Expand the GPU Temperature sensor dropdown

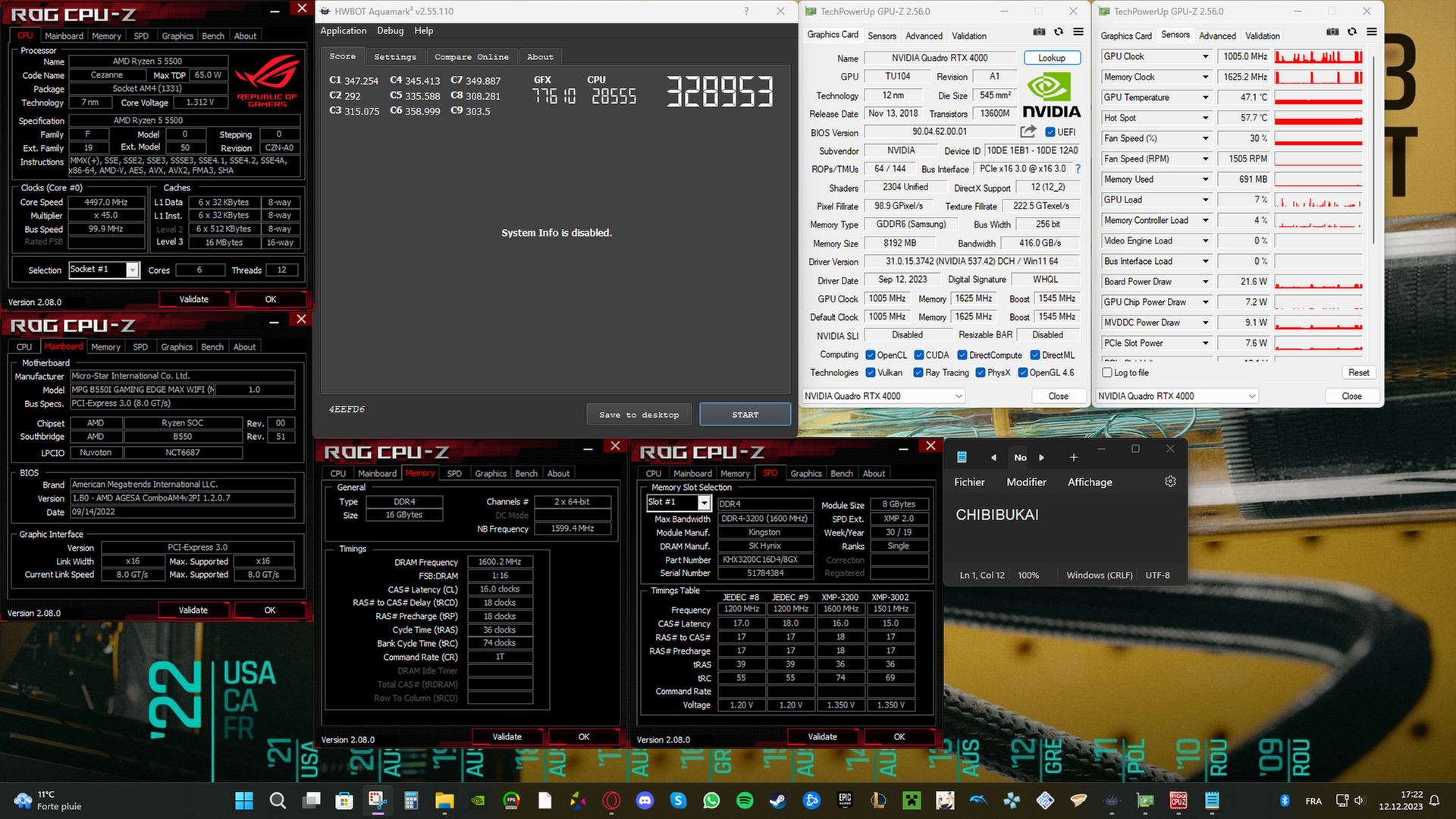click(1206, 97)
